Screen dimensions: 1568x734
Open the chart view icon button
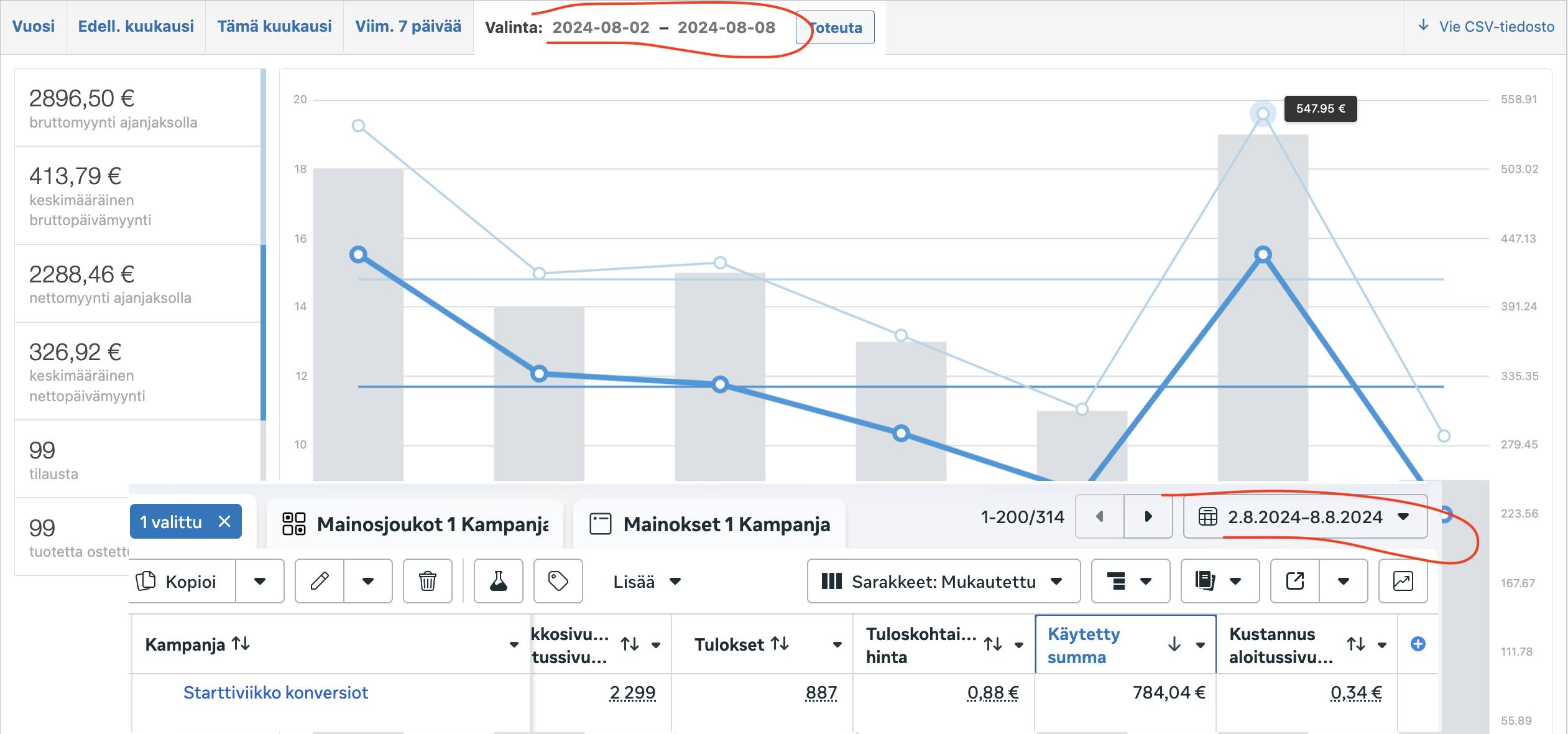(x=1403, y=581)
